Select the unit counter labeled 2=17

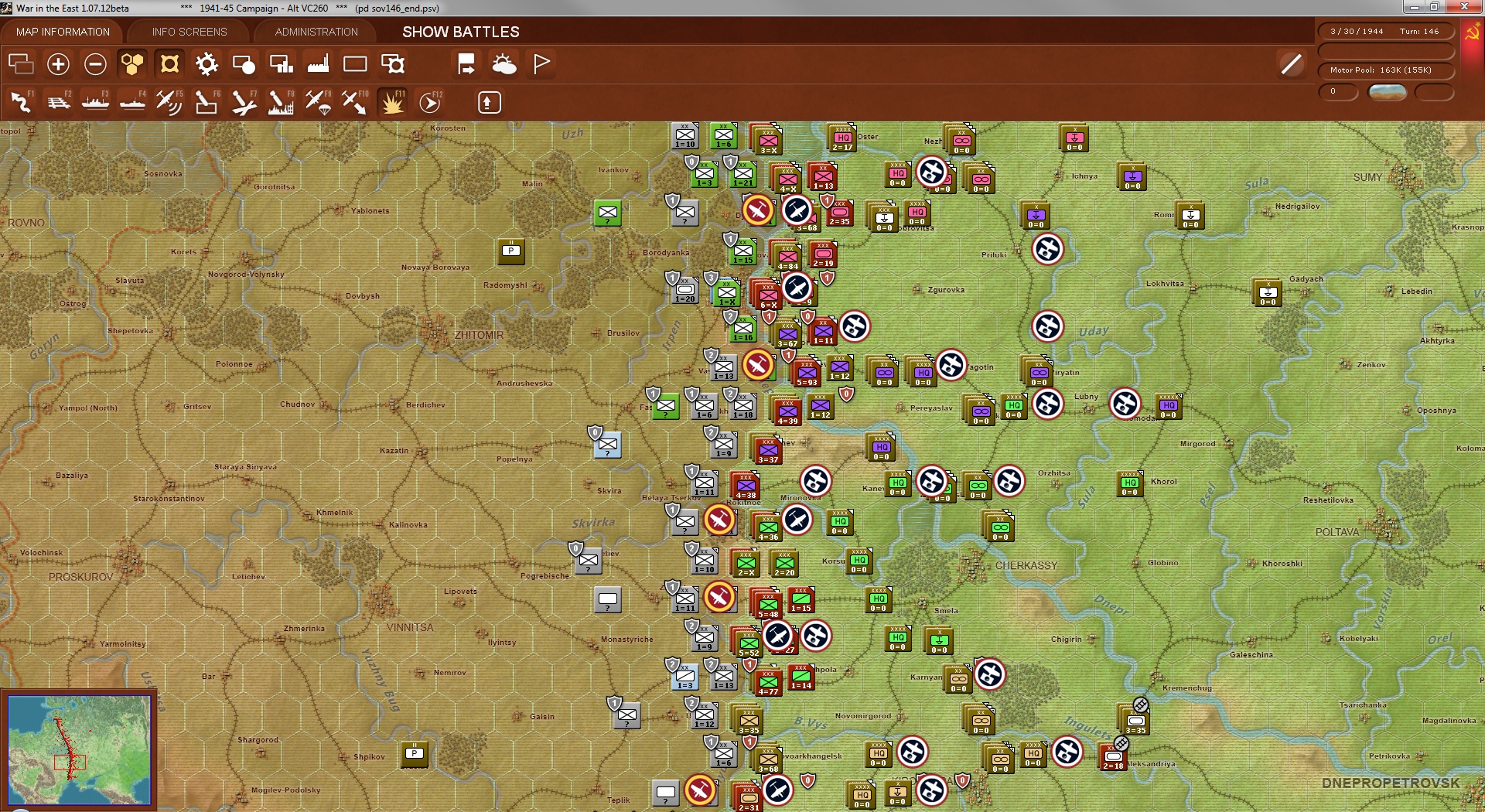click(841, 138)
